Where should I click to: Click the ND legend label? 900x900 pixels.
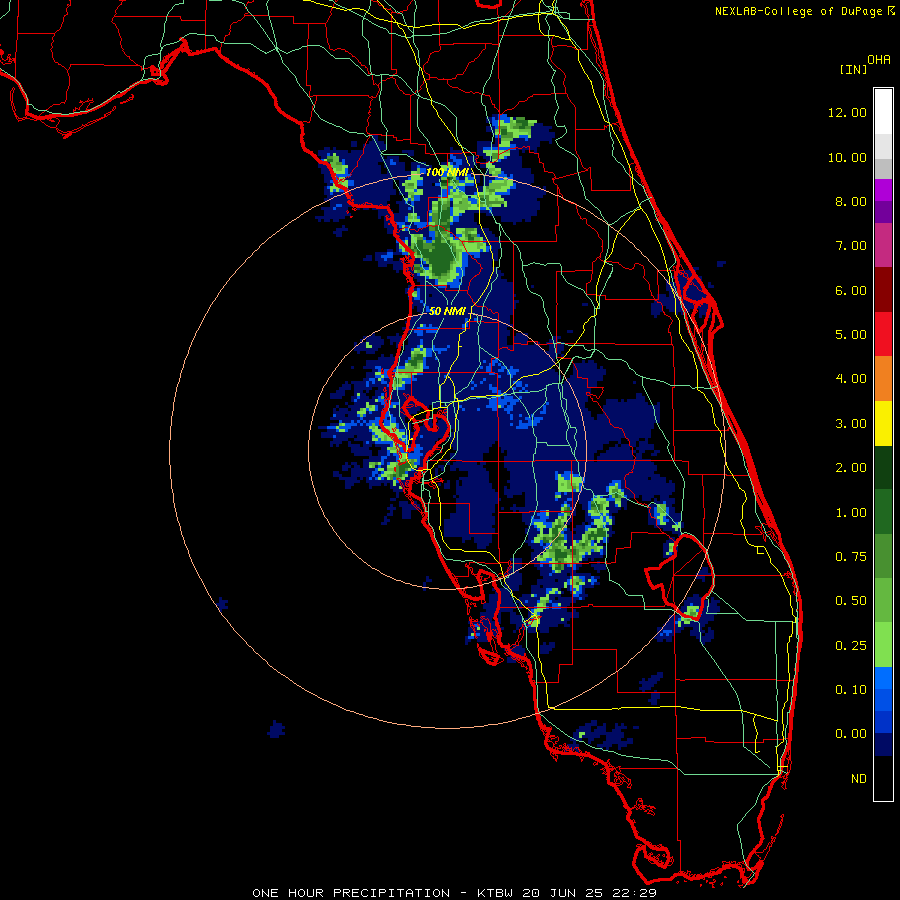[859, 779]
